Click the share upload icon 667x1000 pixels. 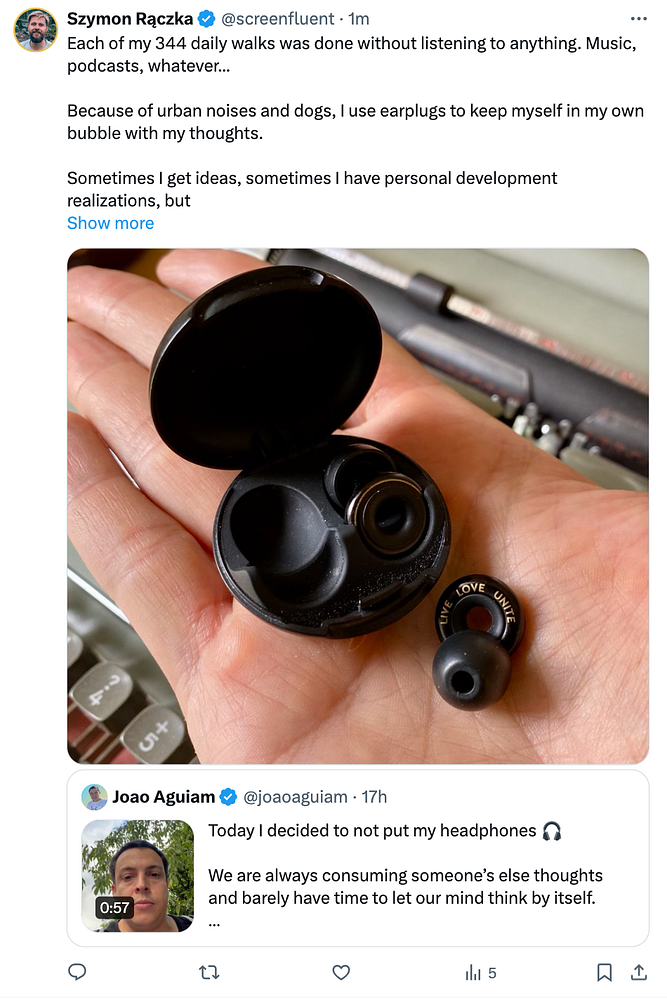point(638,972)
